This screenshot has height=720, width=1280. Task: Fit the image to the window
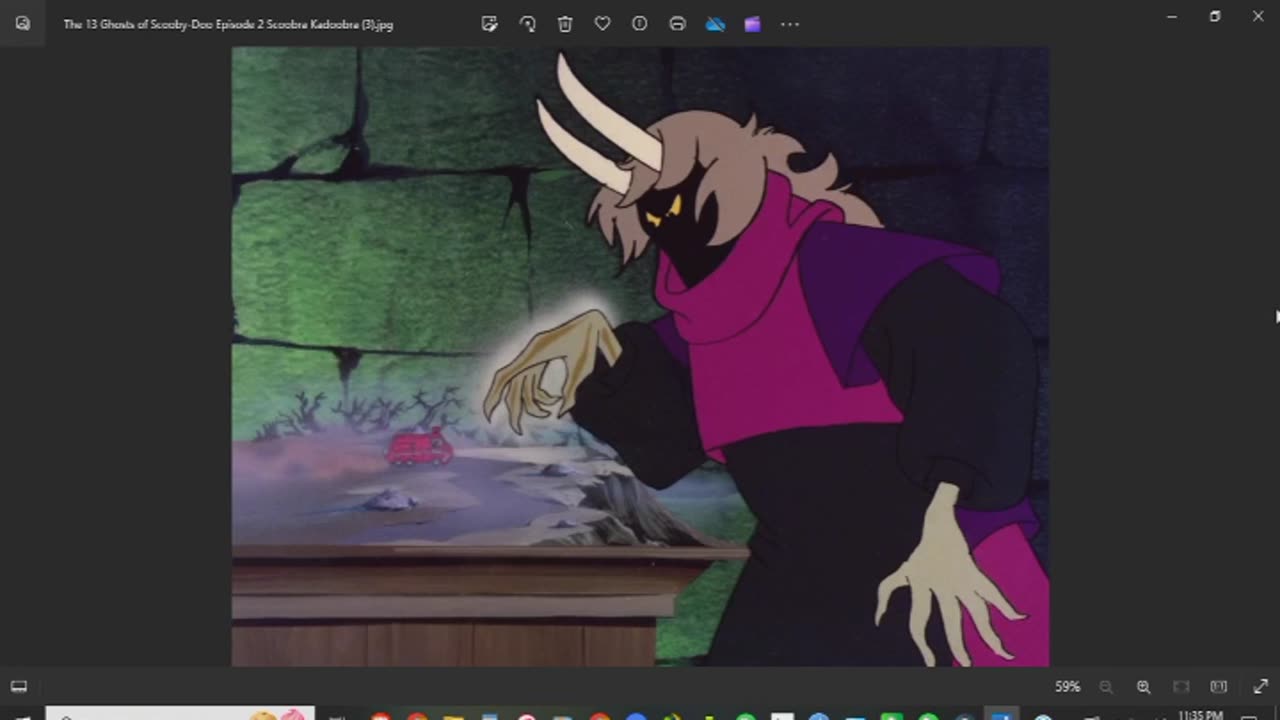pyautogui.click(x=1181, y=687)
